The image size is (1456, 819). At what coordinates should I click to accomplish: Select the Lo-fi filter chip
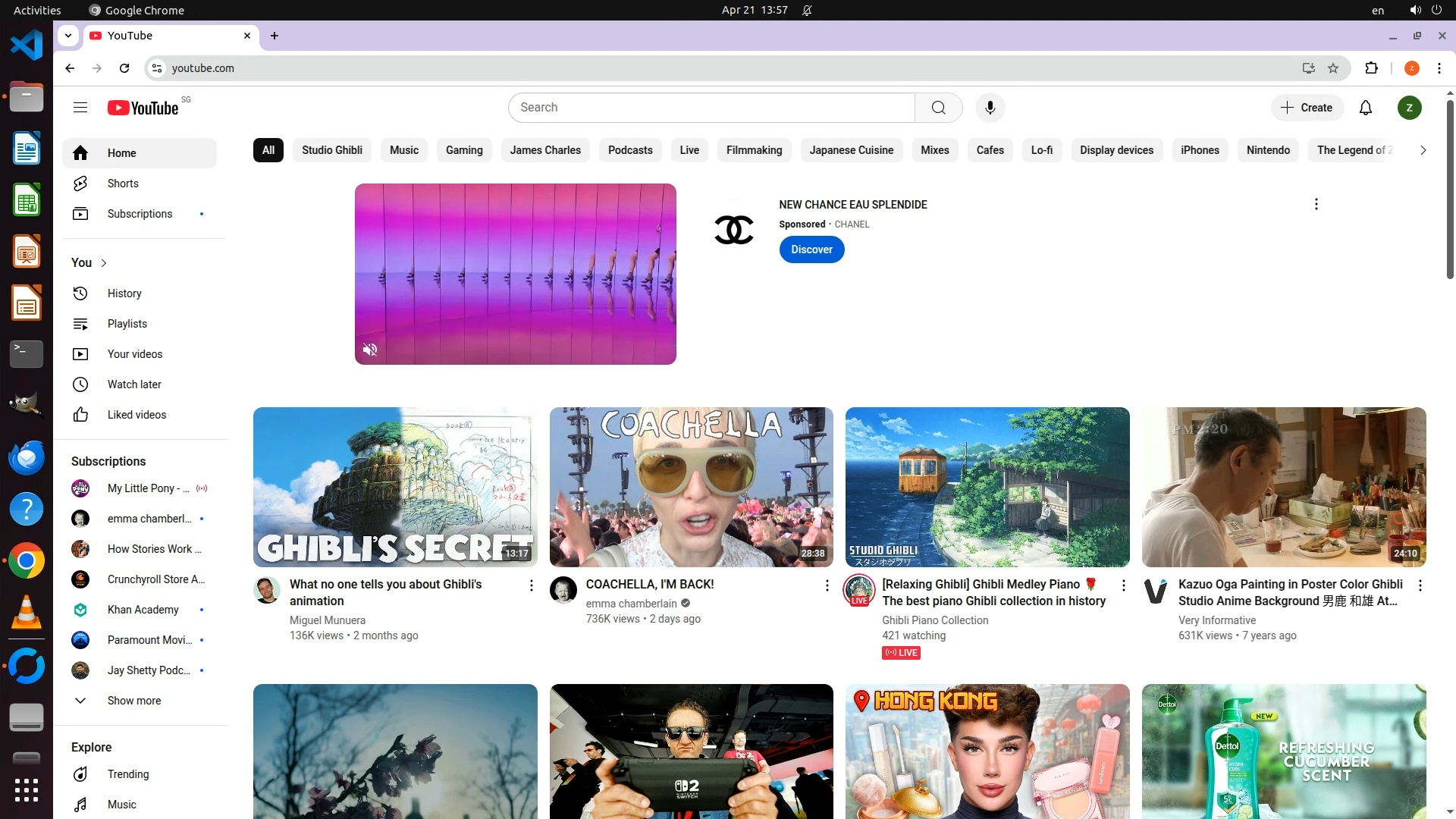(1041, 150)
